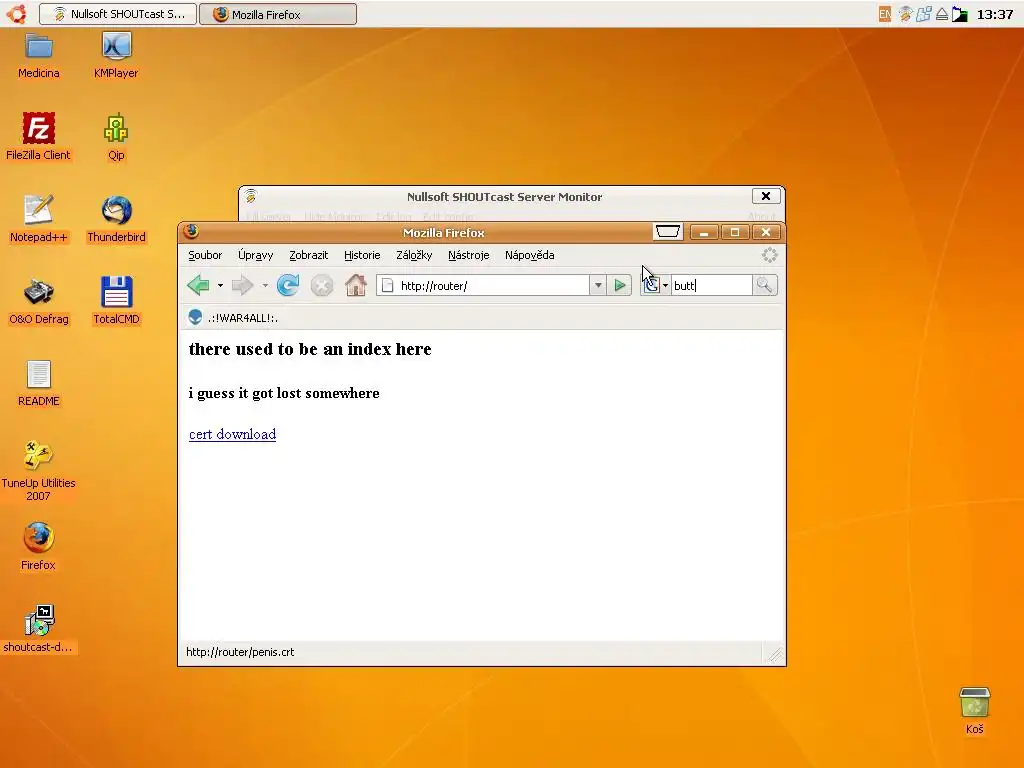Image resolution: width=1024 pixels, height=768 pixels.
Task: Reload the current page
Action: [x=287, y=285]
